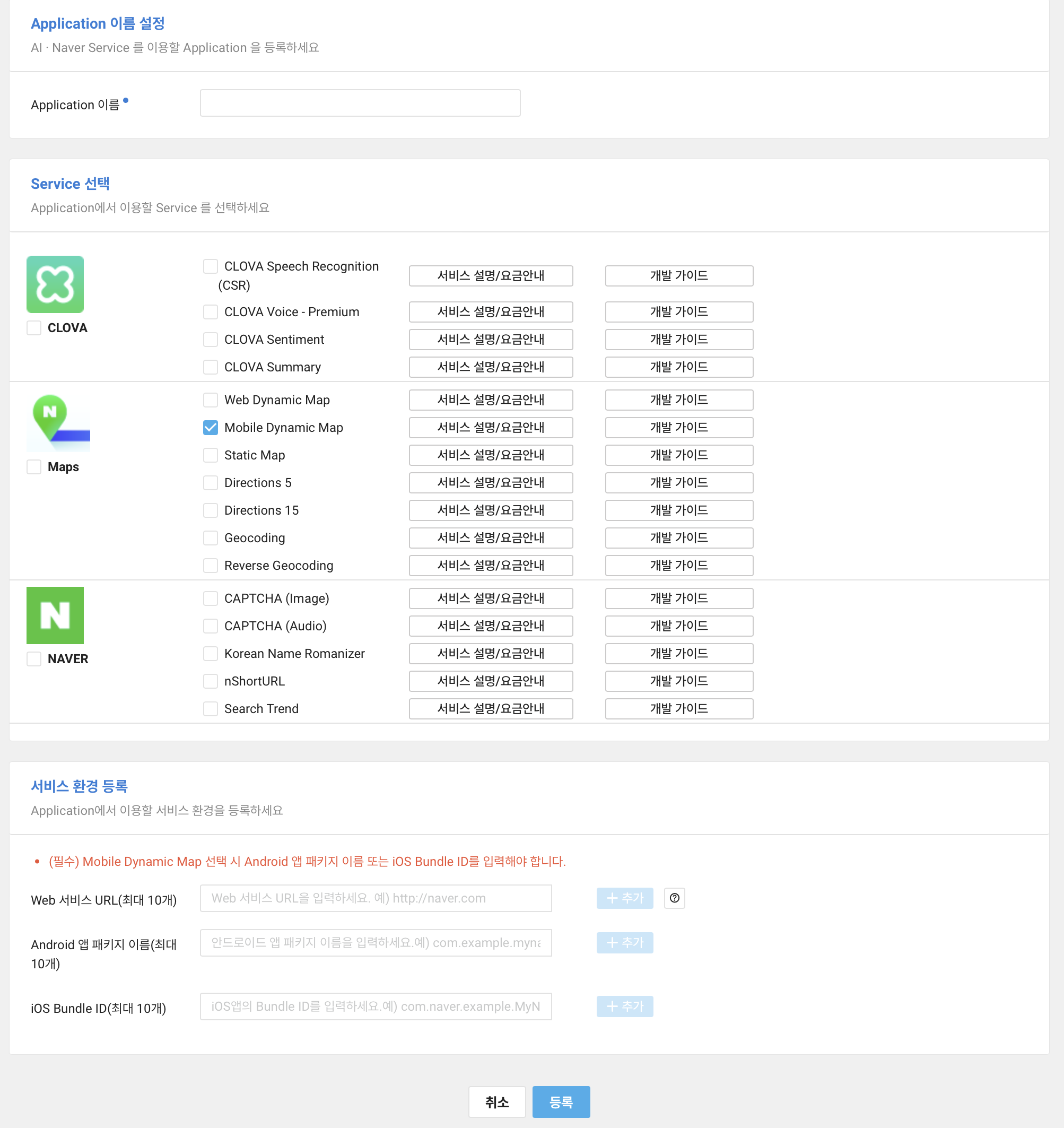
Task: Click the Android 앱 패키지 이름 field
Action: coord(376,942)
